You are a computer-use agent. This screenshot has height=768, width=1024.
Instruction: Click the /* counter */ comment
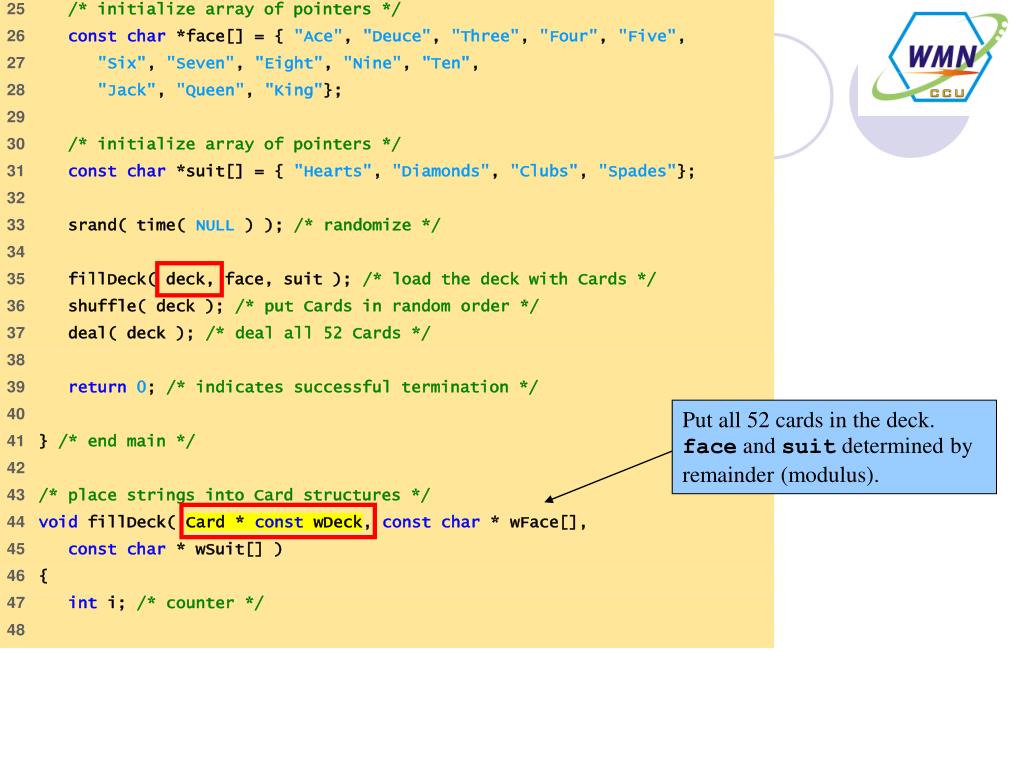pyautogui.click(x=200, y=603)
